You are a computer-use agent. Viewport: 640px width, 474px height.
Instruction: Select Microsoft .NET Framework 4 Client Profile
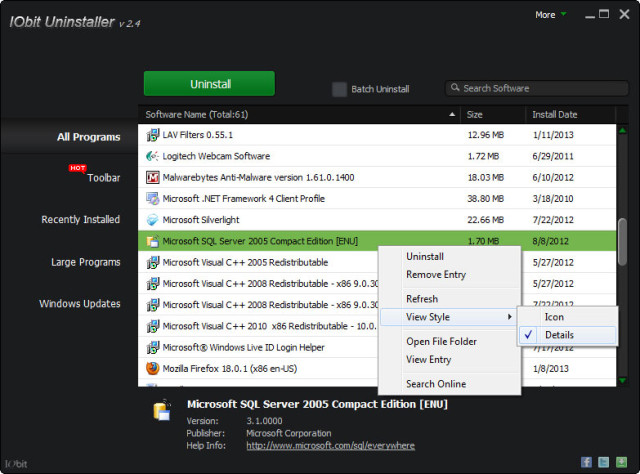[x=377, y=199]
